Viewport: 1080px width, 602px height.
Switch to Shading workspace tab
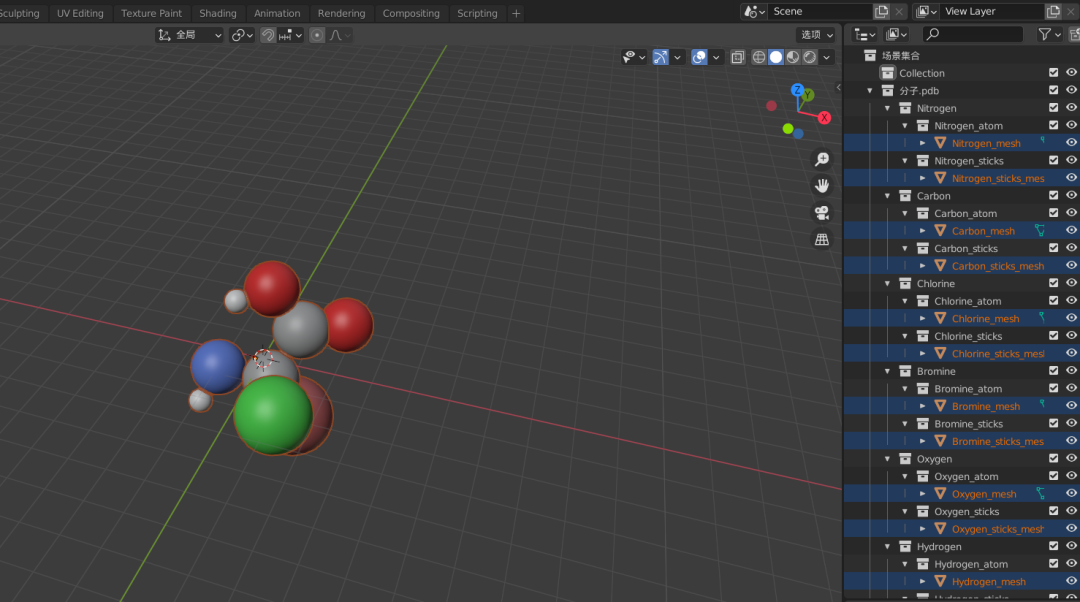point(218,13)
